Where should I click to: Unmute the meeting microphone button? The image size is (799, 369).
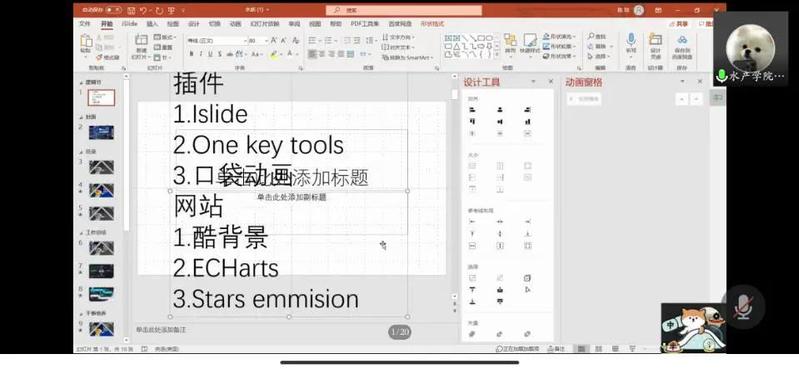743,307
